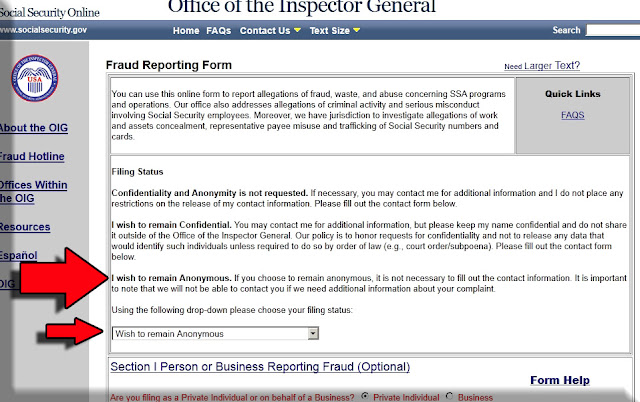The height and width of the screenshot is (402, 640).
Task: Click the 'I wish to remain Anonymous.' text
Action: 171,278
